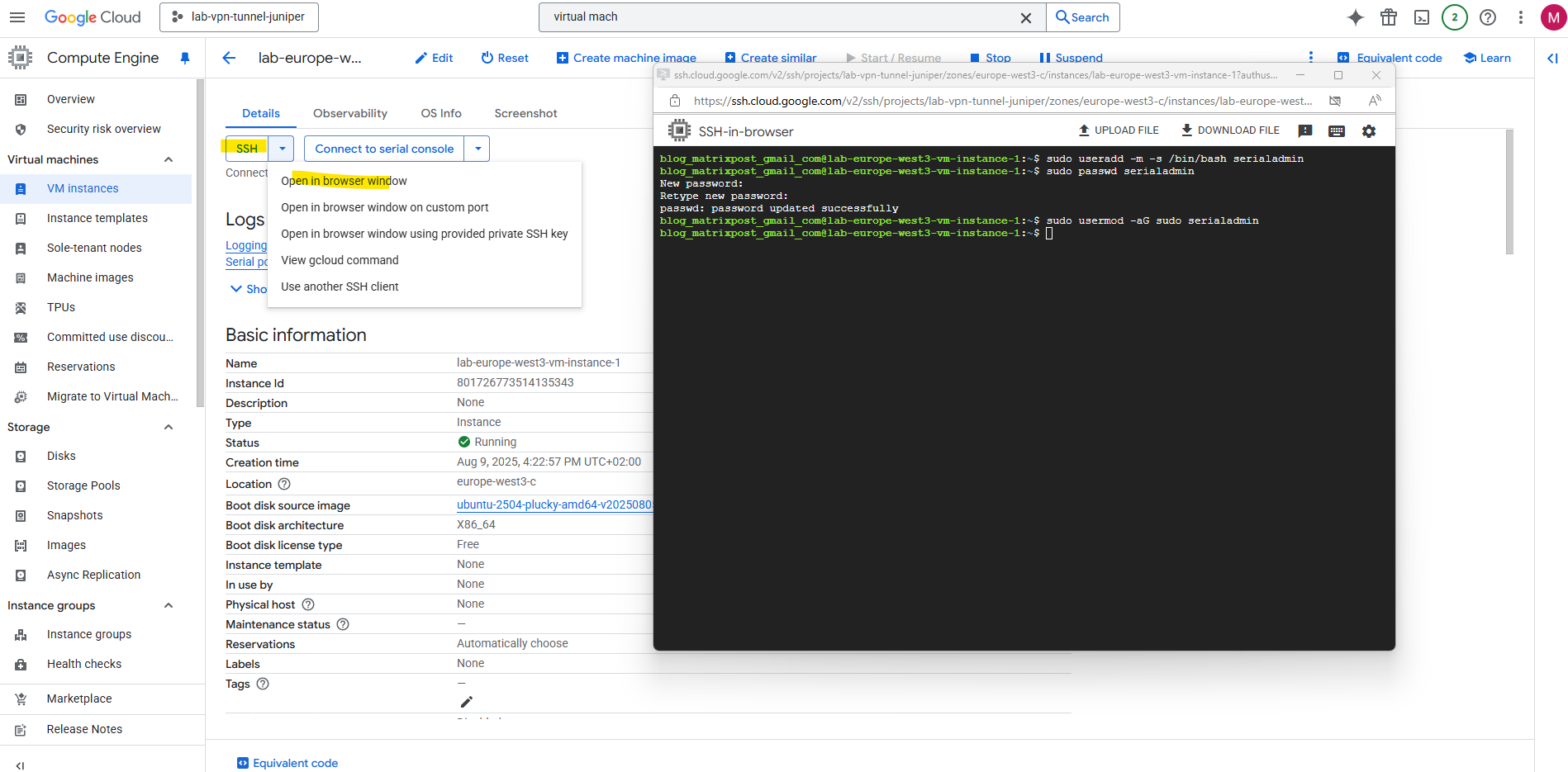Activate Cloud Shell terminal icon
Screen dimensions: 1568x772
click(x=1422, y=17)
